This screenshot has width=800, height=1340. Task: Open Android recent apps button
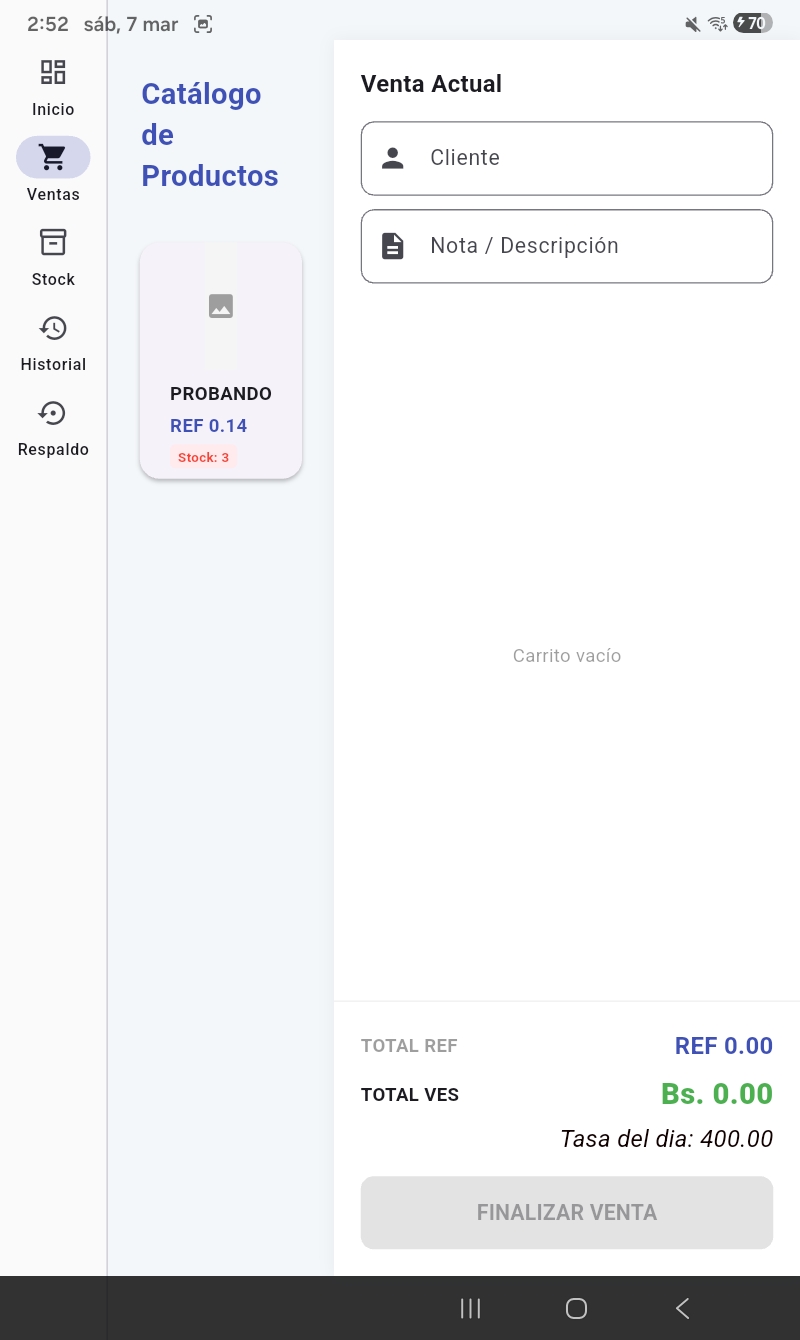pyautogui.click(x=470, y=1308)
